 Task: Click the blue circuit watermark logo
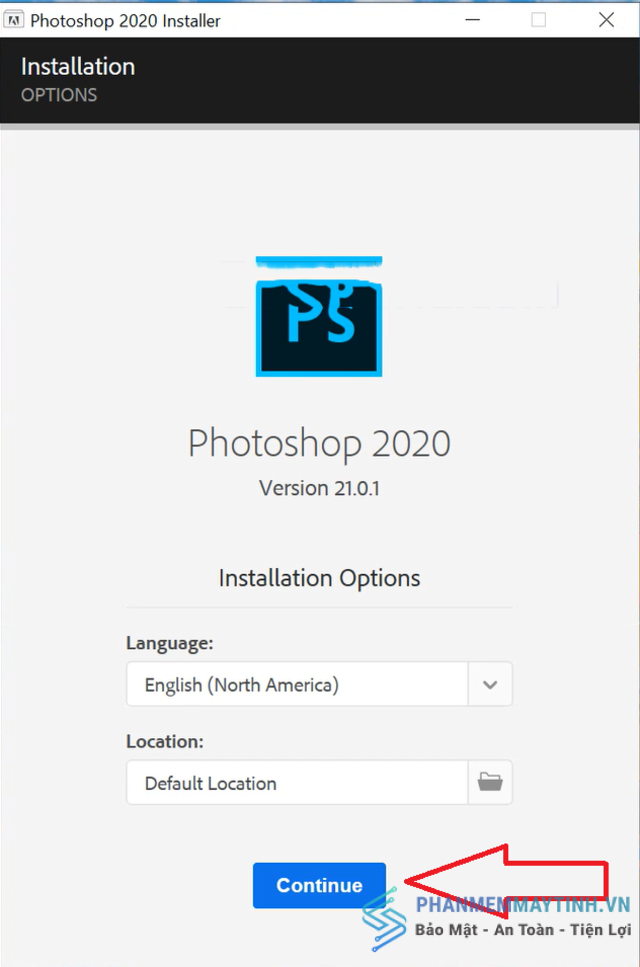[x=385, y=919]
